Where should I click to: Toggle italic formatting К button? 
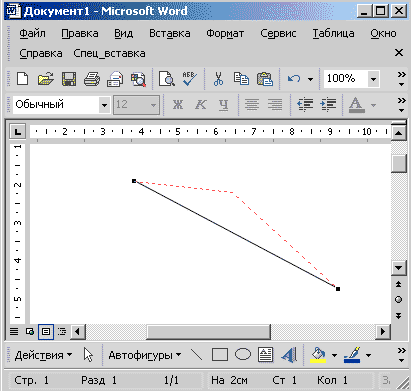(201, 105)
